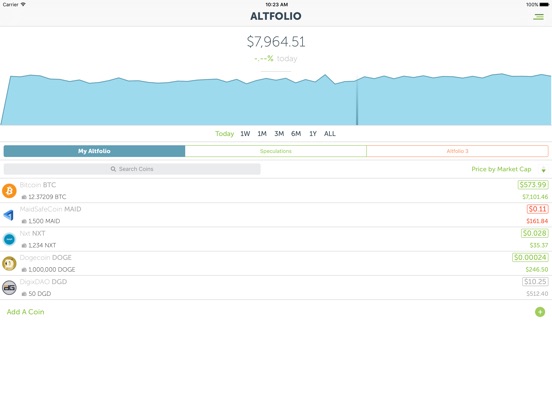Toggle the Dogecoin $0.00024 price badge
The image size is (552, 414).
(x=530, y=257)
